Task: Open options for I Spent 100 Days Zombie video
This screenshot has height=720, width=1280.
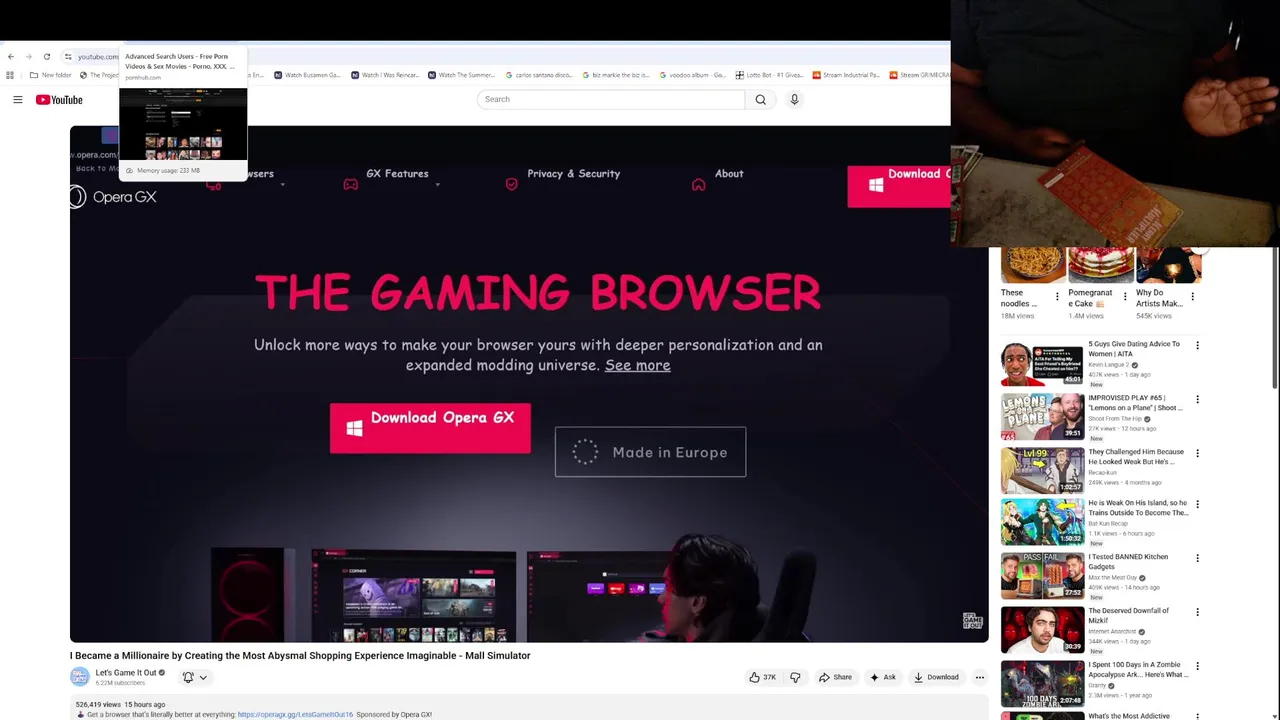Action: pyautogui.click(x=1197, y=666)
